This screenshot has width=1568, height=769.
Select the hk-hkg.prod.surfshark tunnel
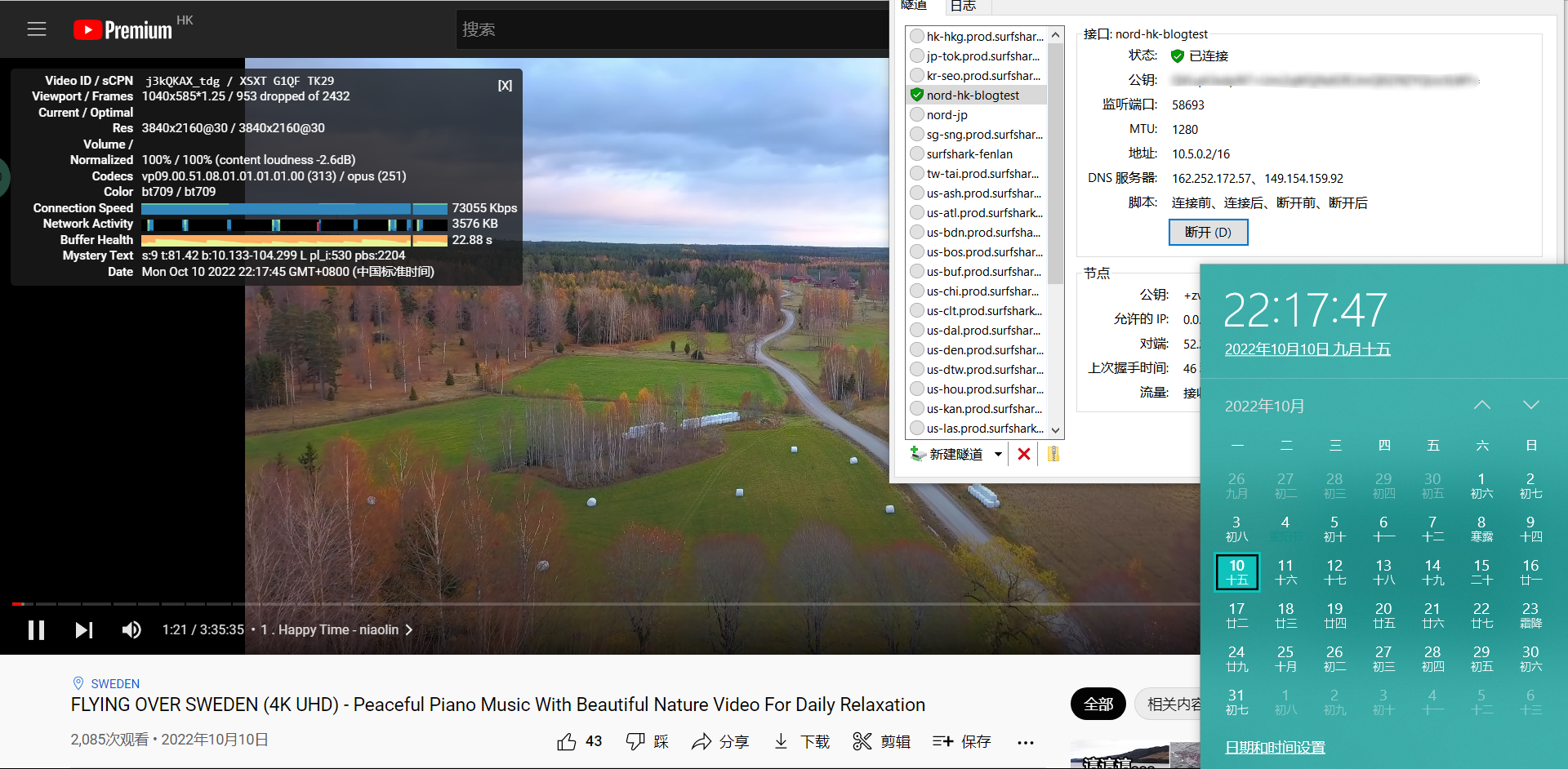(984, 37)
